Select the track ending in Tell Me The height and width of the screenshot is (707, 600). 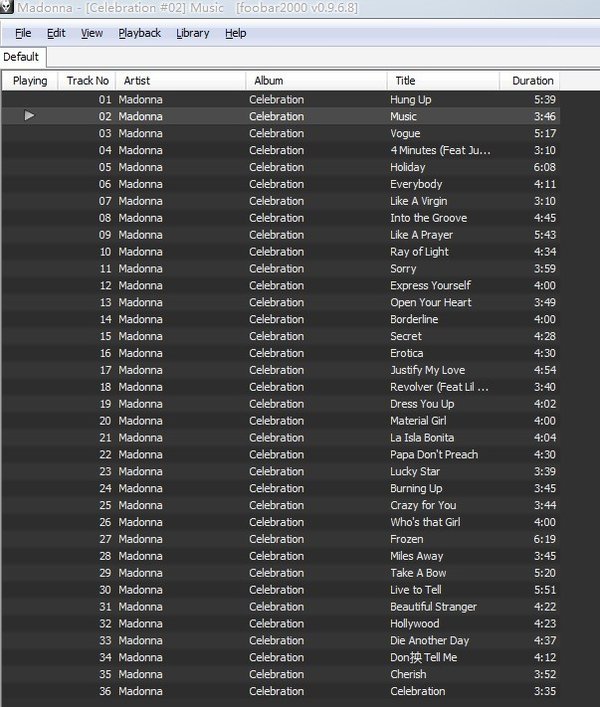(281, 657)
